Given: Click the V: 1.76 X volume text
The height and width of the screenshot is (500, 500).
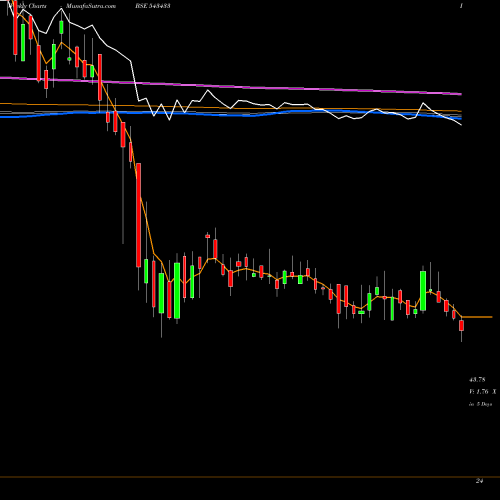Looking at the screenshot, I should (482, 392).
